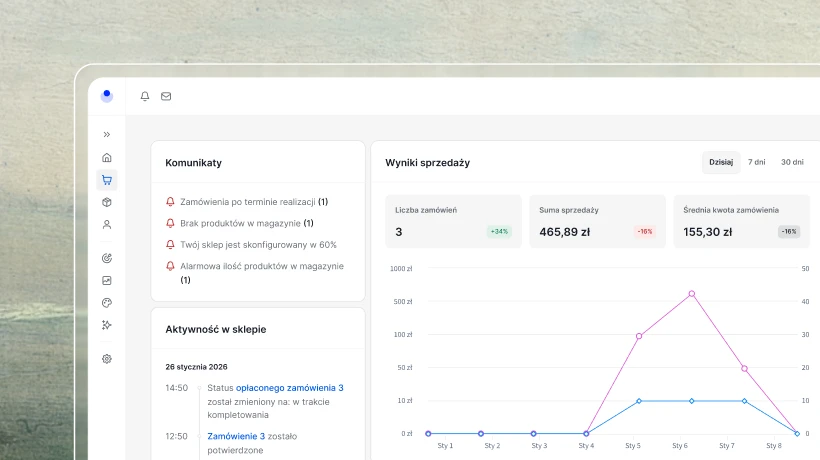This screenshot has height=460, width=820.
Task: Click the chart point at Sty 1
Action: tap(428, 433)
